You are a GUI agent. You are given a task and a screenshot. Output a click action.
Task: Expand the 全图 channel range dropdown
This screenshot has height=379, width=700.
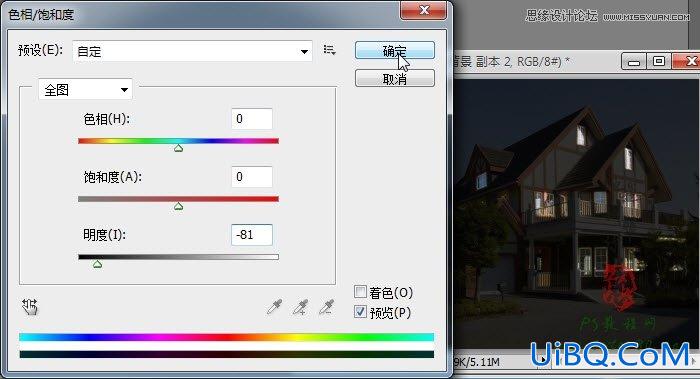(x=85, y=90)
